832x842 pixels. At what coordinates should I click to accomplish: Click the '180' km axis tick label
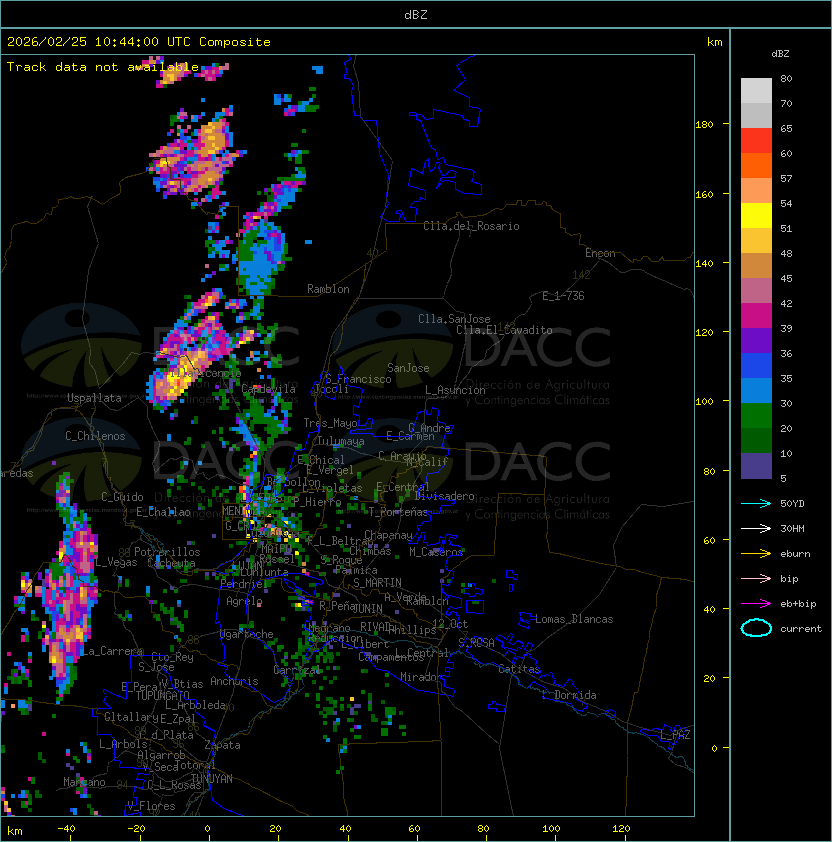point(704,125)
